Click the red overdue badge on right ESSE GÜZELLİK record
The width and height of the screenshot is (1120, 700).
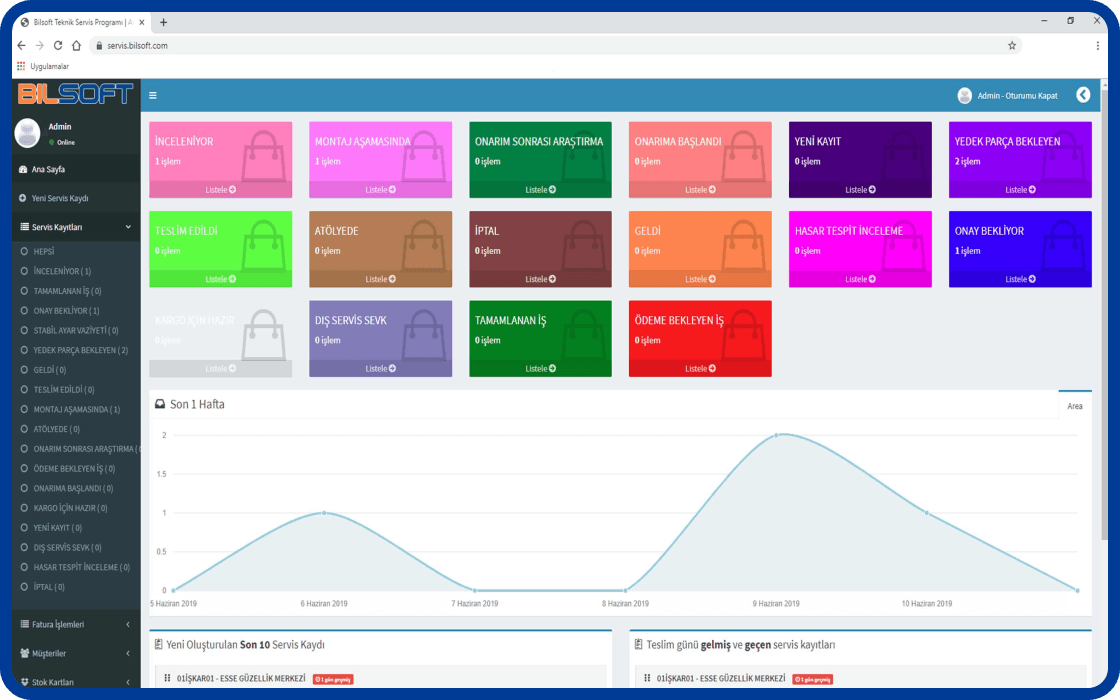(812, 679)
